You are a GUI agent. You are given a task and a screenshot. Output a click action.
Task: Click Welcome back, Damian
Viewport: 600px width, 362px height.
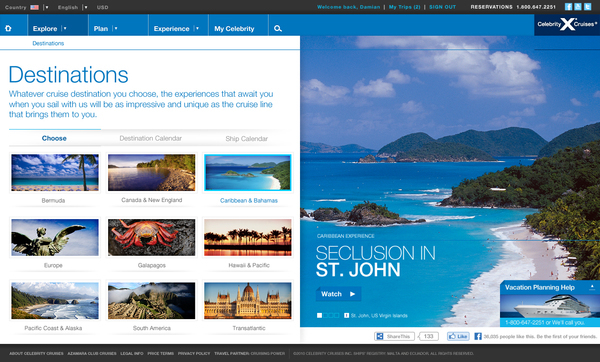point(349,7)
